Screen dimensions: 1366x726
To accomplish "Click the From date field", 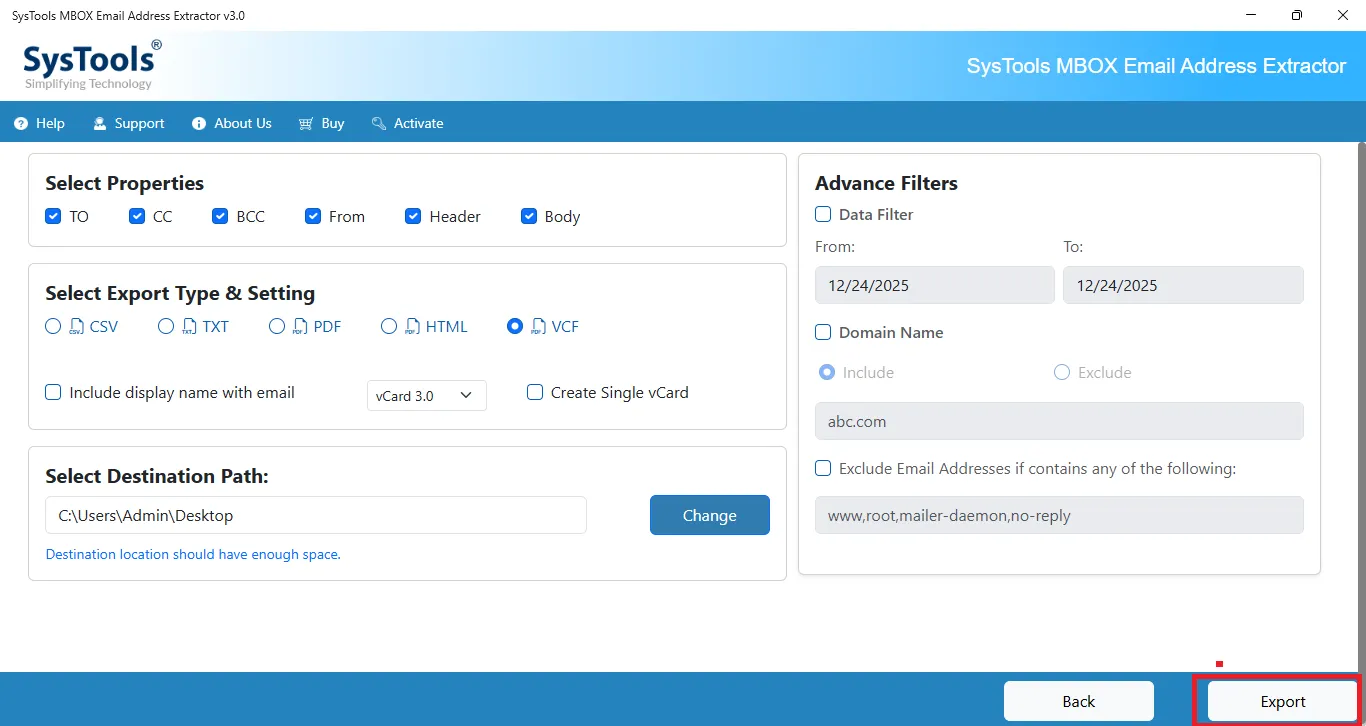I will pos(935,285).
